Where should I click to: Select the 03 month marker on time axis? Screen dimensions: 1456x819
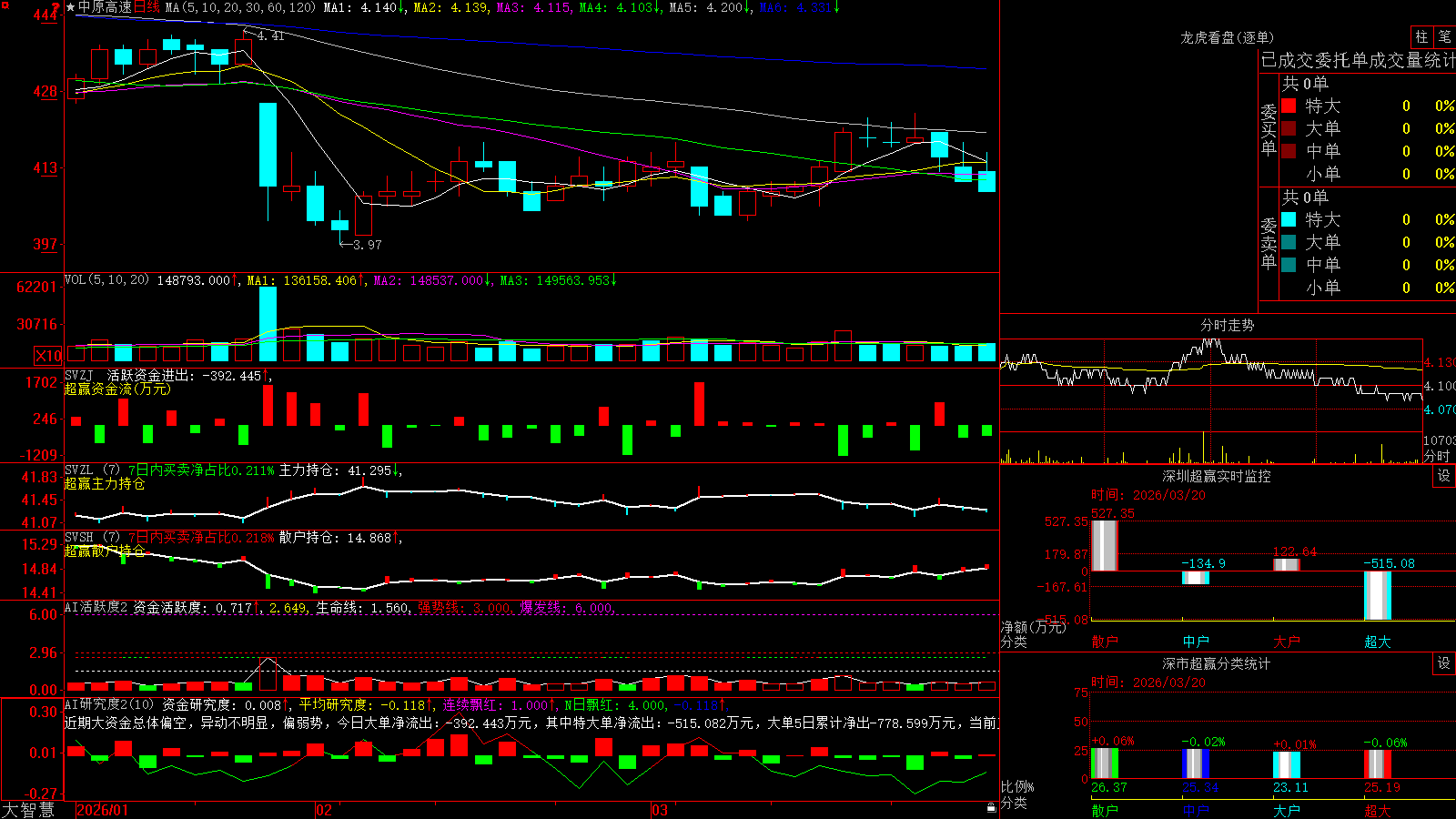(660, 810)
